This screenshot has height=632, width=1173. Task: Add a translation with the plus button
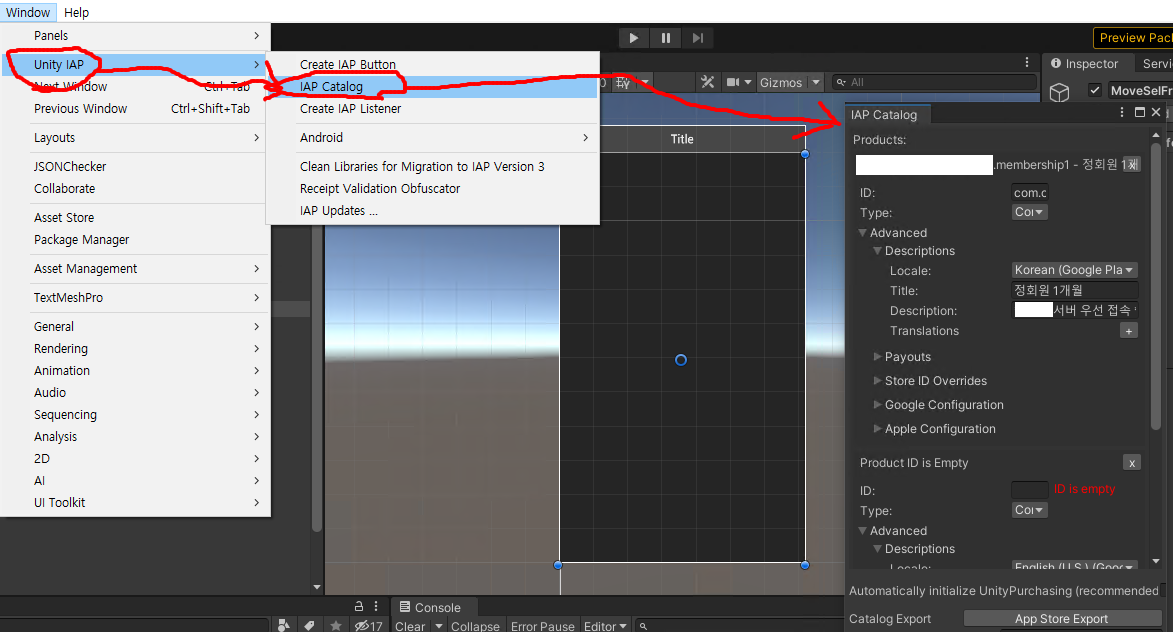pyautogui.click(x=1129, y=331)
